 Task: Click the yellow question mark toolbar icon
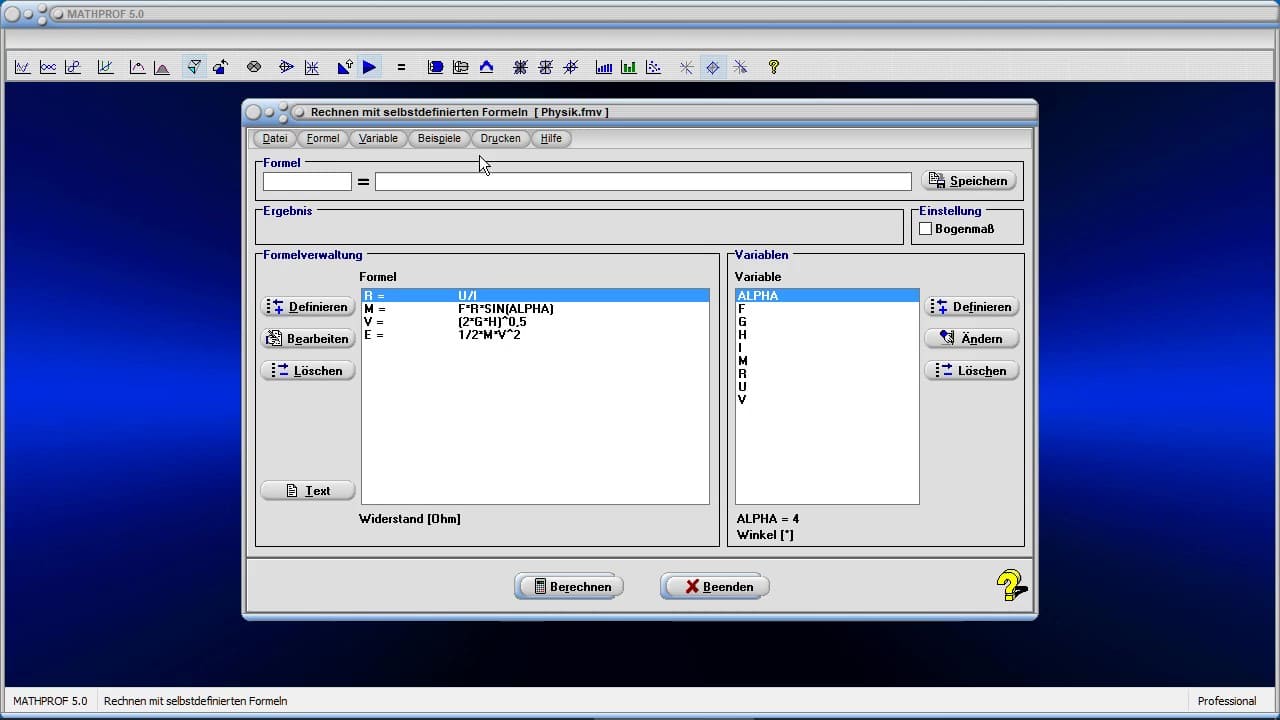tap(773, 68)
